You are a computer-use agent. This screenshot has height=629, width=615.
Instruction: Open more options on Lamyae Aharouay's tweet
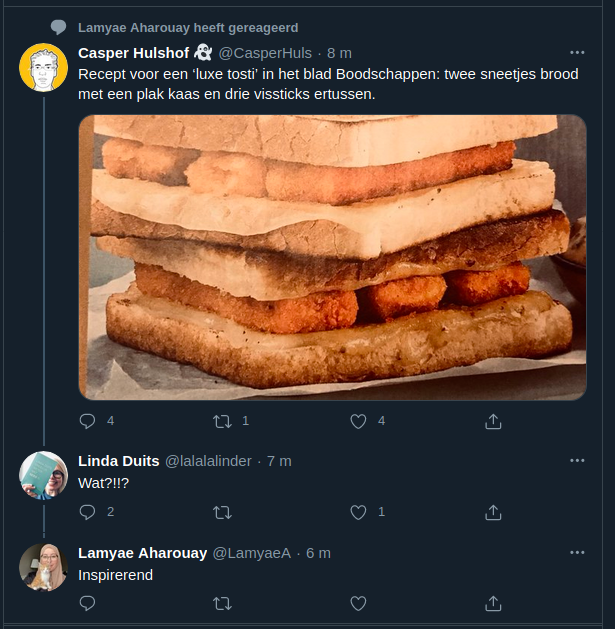coord(577,552)
